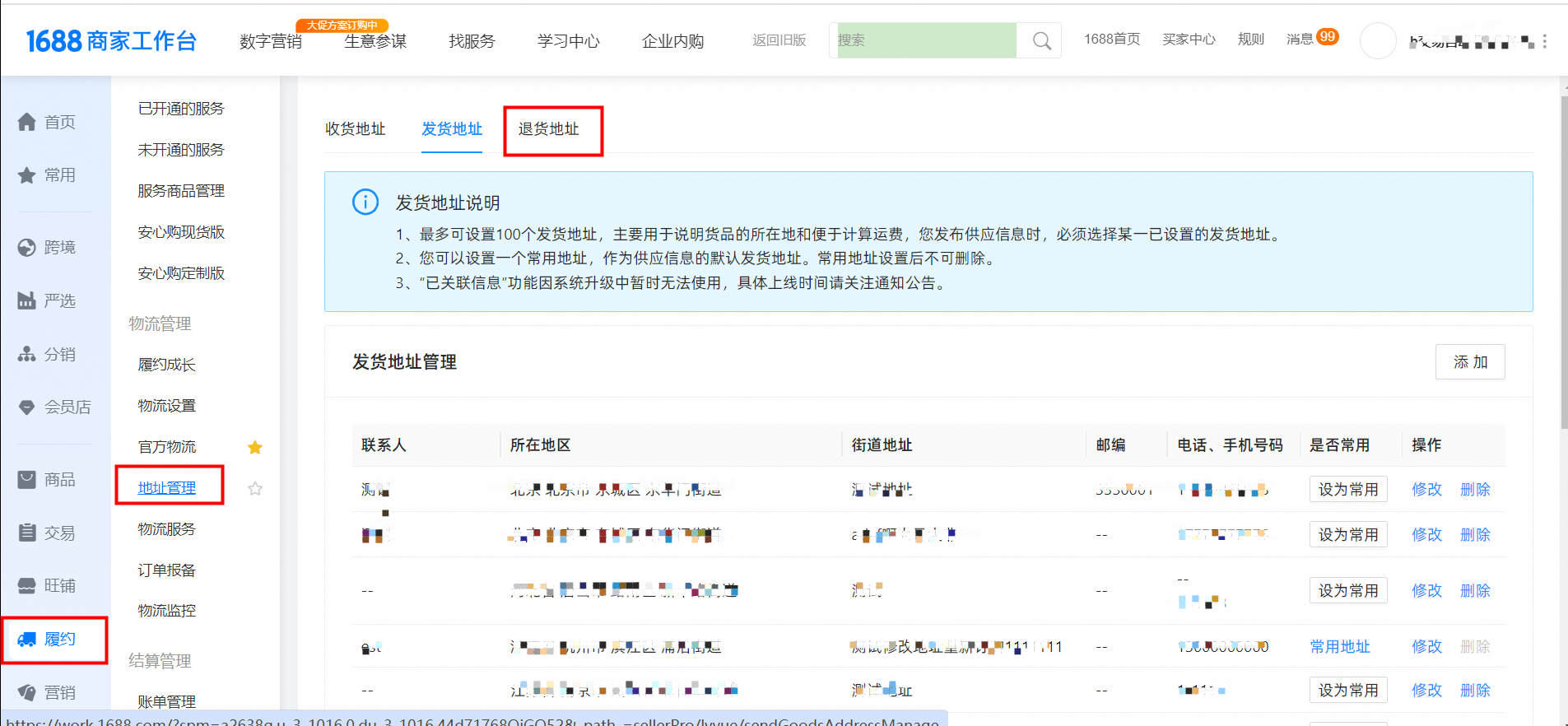
Task: Set the first address row as 设为常用
Action: 1347,489
